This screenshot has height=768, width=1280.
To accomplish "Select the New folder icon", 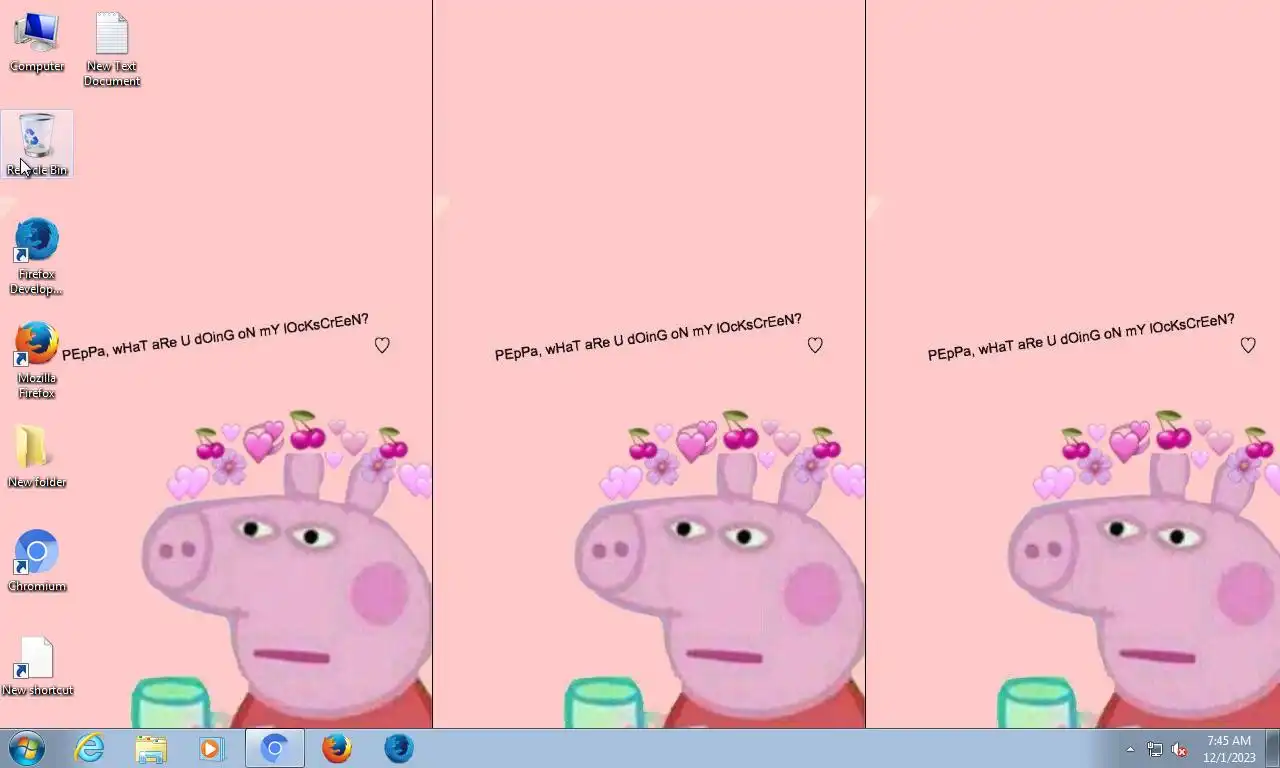I will click(37, 457).
